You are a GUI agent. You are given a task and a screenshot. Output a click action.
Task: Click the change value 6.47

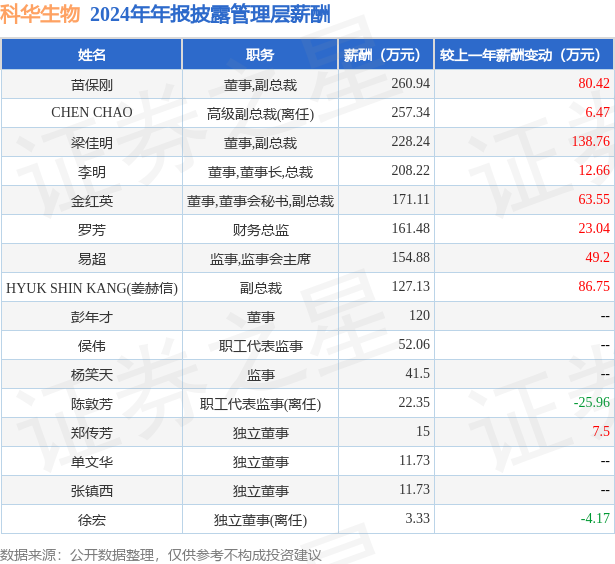(597, 112)
